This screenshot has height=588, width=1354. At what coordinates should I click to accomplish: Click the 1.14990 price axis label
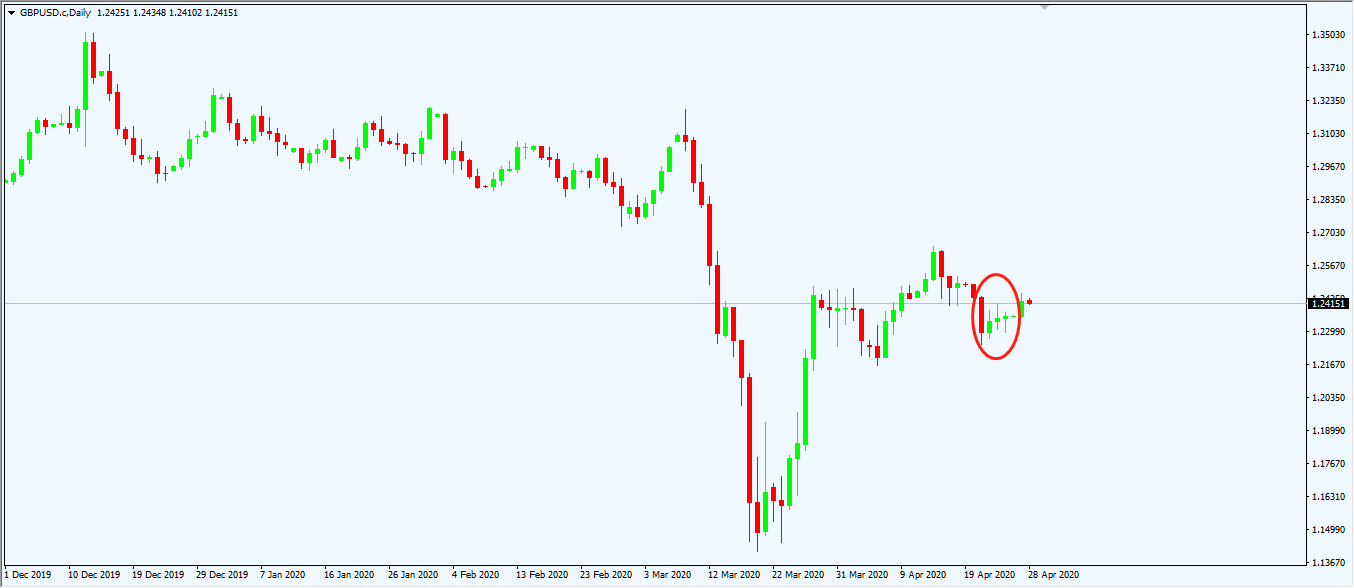1329,530
